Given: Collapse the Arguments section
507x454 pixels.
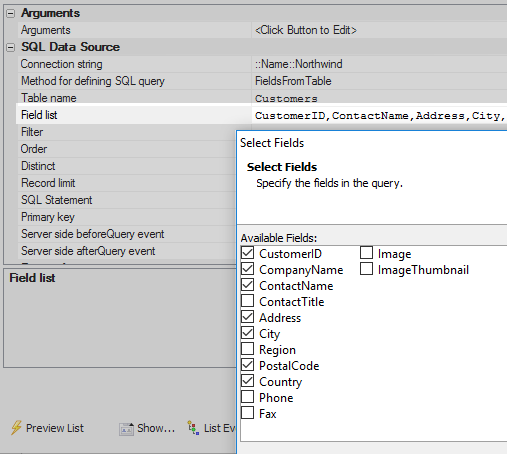Looking at the screenshot, I should point(11,13).
